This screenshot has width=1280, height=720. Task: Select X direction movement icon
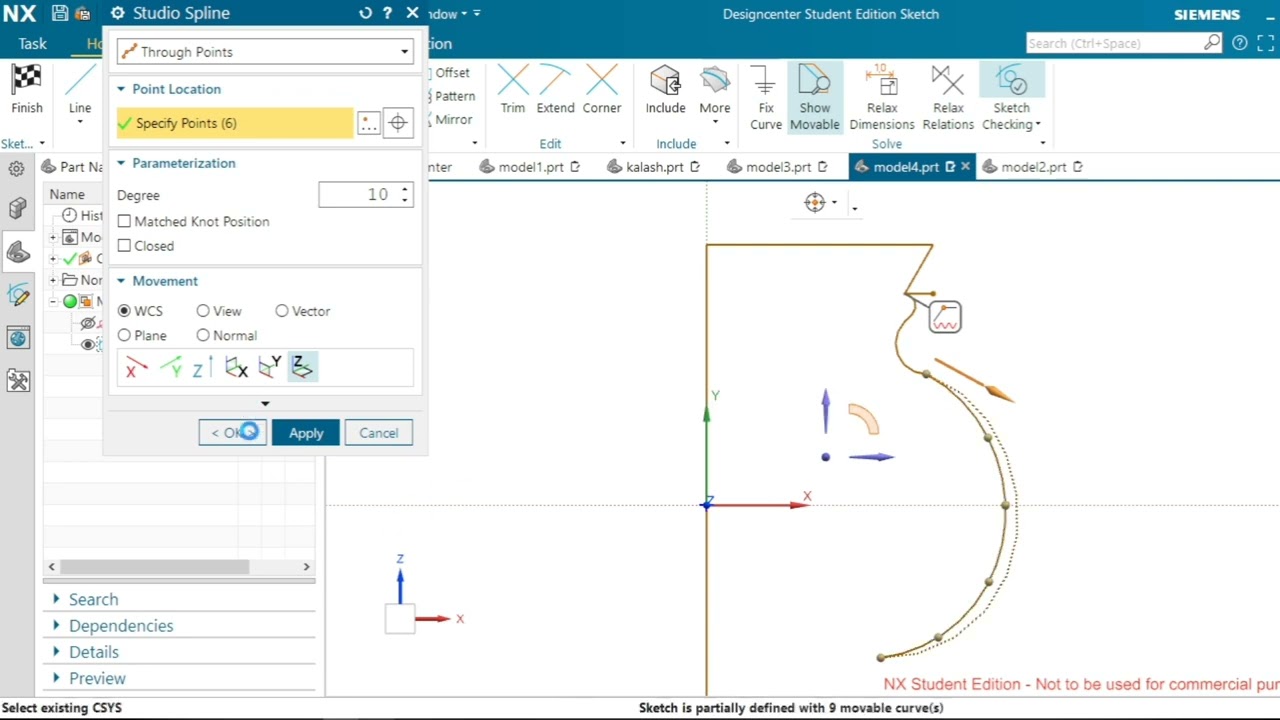point(135,369)
